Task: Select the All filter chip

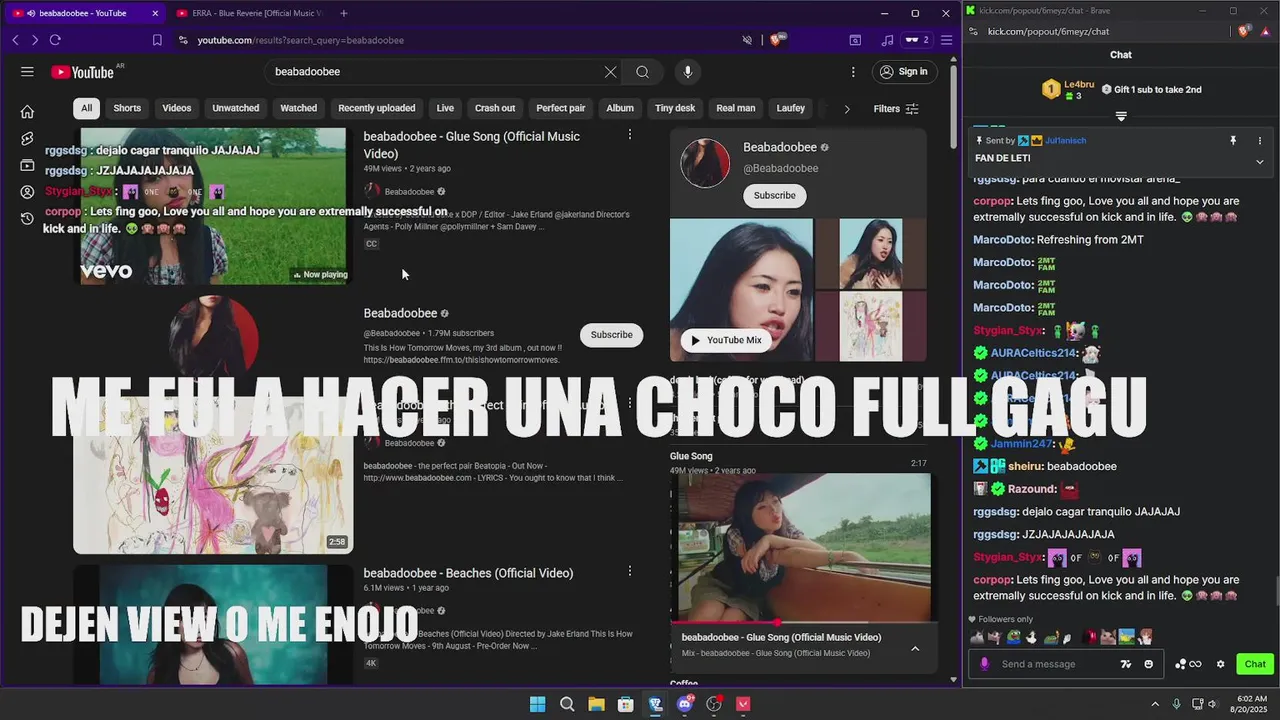Action: [87, 108]
